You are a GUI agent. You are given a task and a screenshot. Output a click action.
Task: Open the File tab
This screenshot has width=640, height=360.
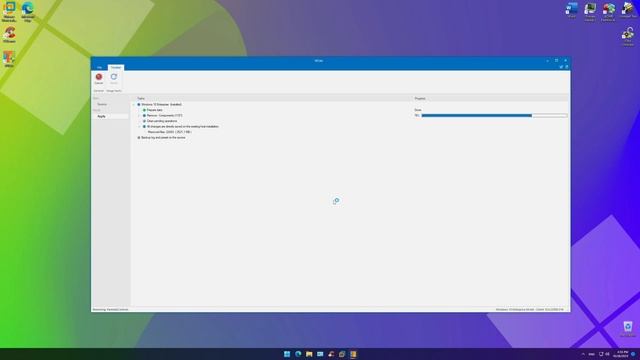[x=99, y=67]
